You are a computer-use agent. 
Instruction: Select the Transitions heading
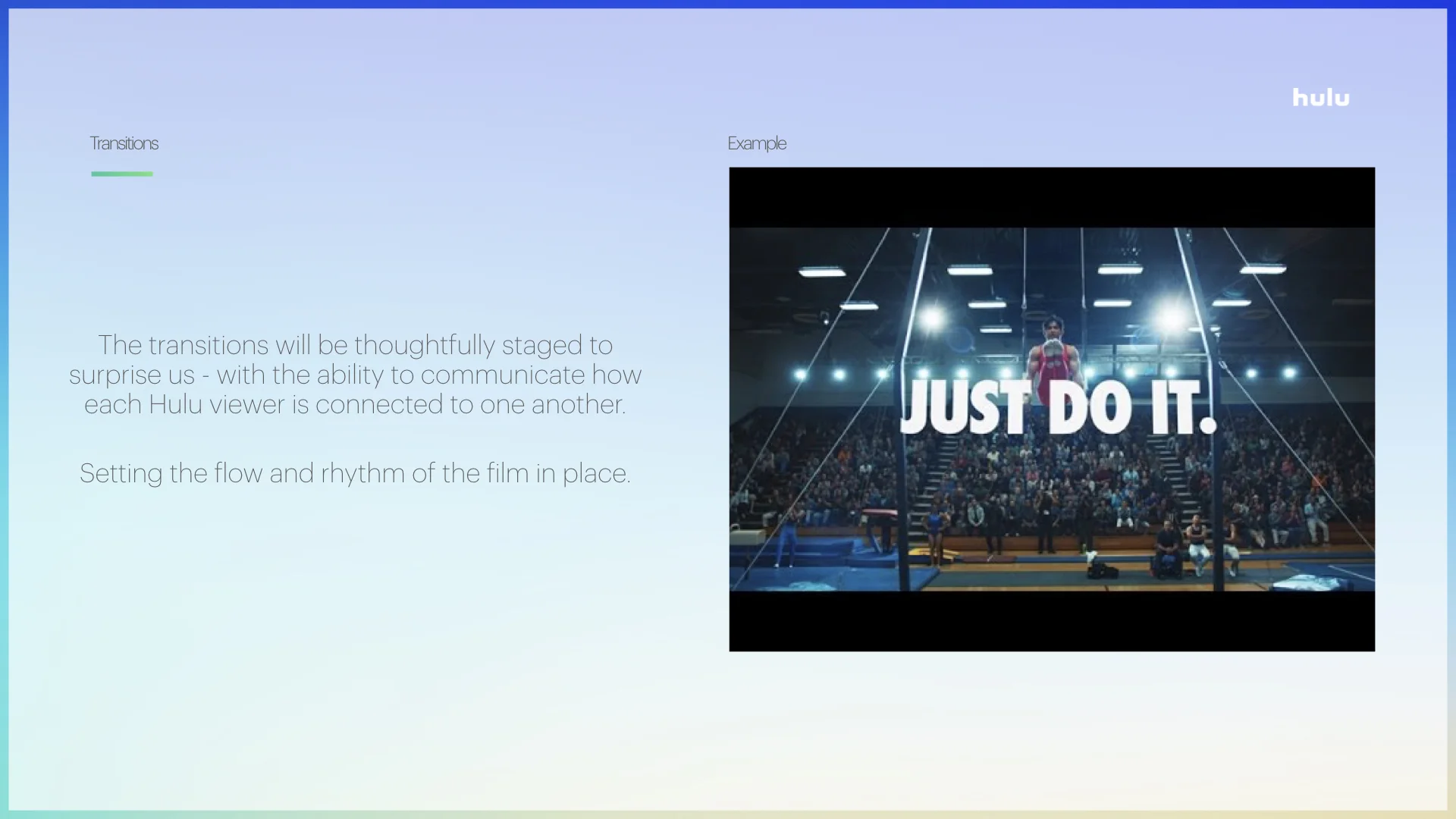[x=124, y=143]
